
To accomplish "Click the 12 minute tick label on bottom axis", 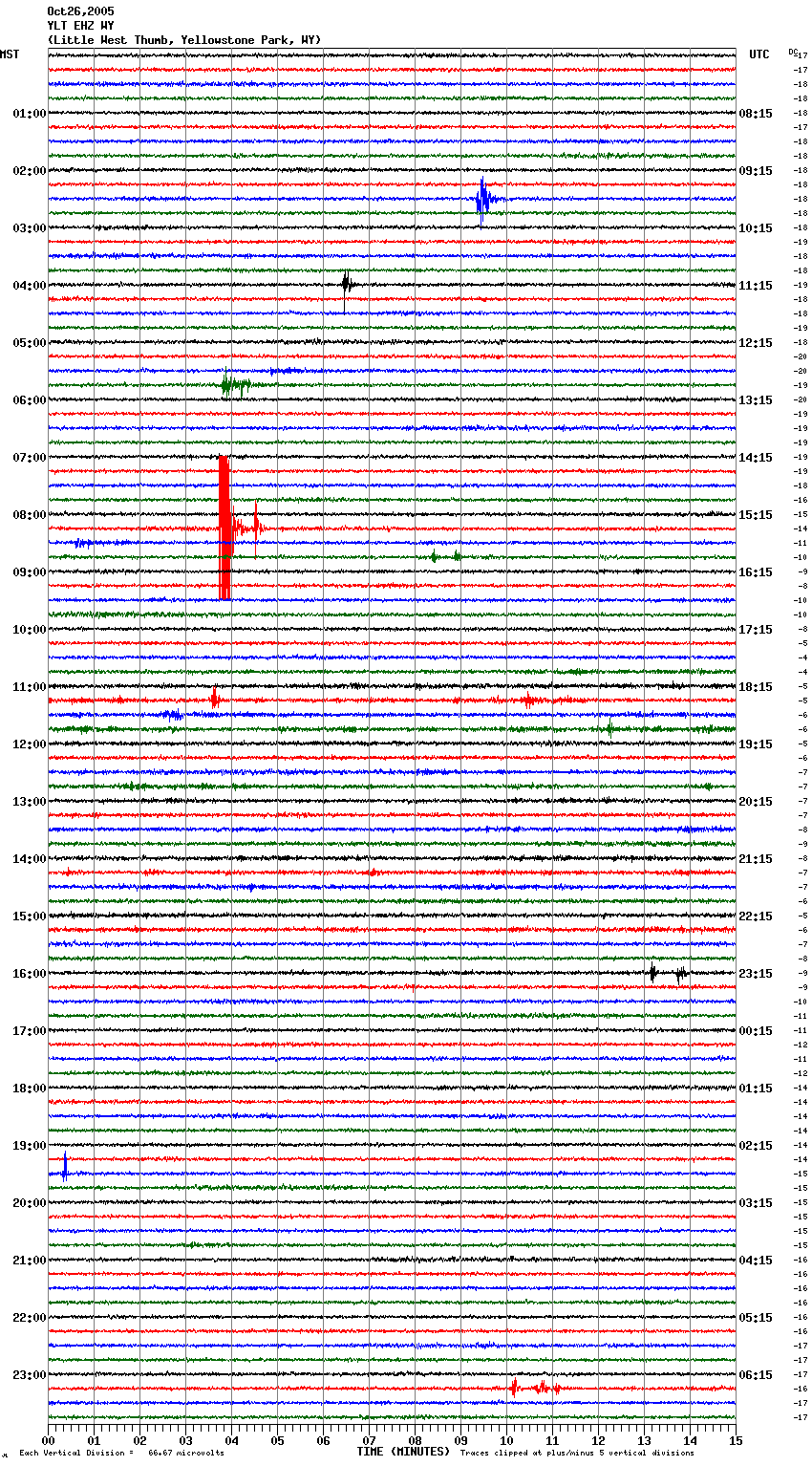I will click(598, 1440).
